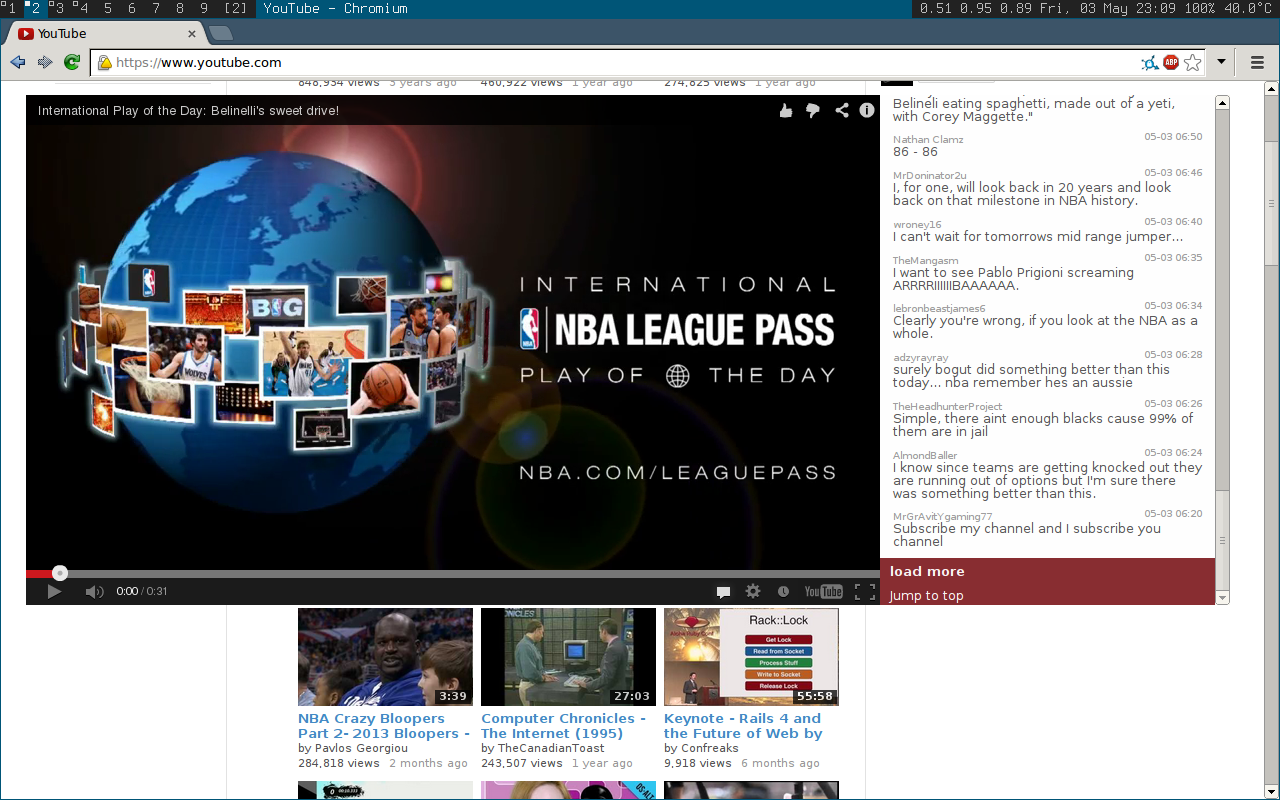The width and height of the screenshot is (1280, 800).
Task: Switch to workspace 1 in the top bar
Action: (x=11, y=8)
